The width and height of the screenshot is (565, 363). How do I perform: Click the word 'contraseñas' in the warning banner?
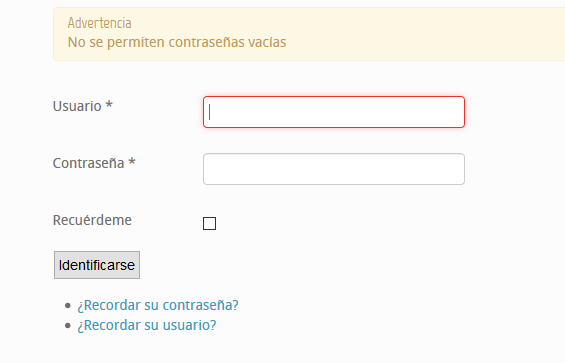click(x=206, y=42)
